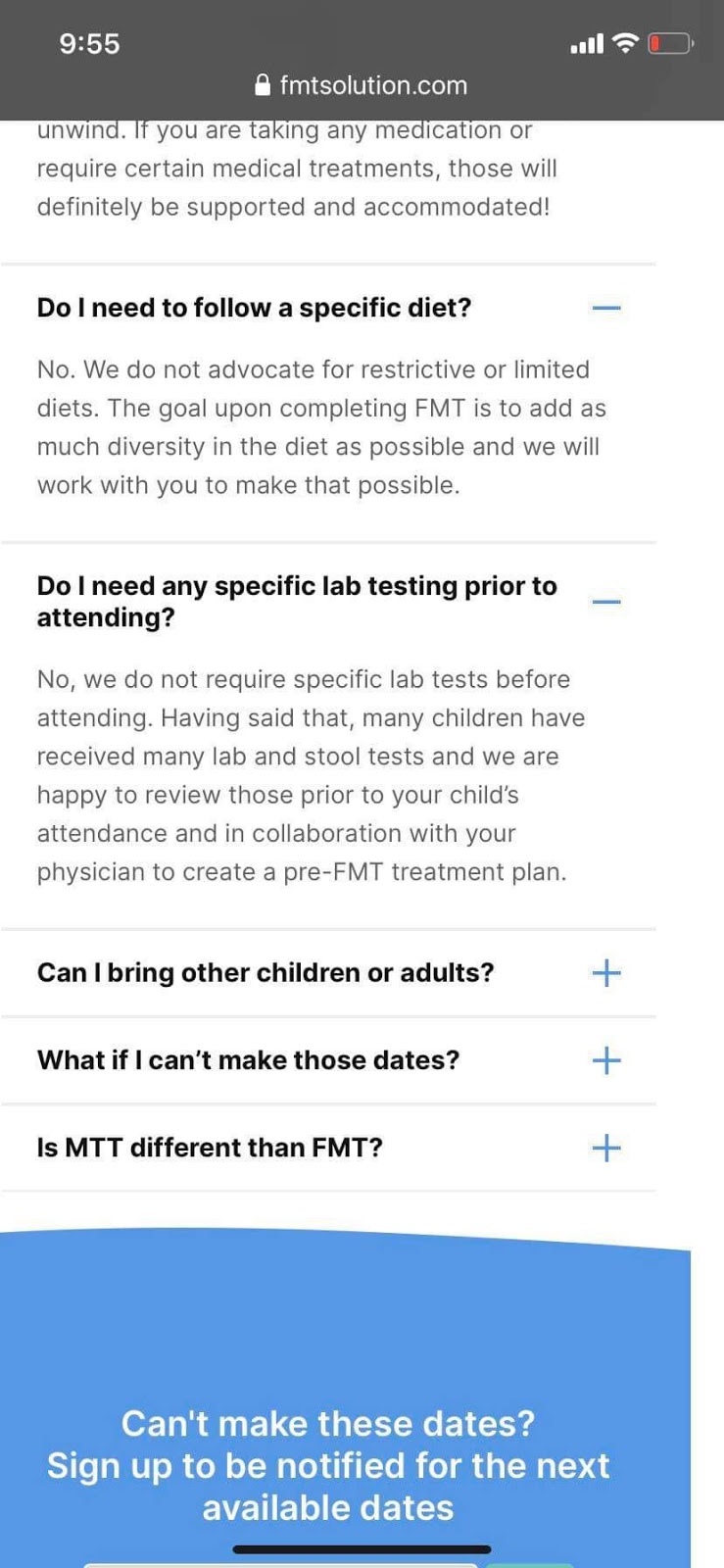The height and width of the screenshot is (1568, 724).
Task: Tap the lock icon in address bar
Action: [262, 85]
